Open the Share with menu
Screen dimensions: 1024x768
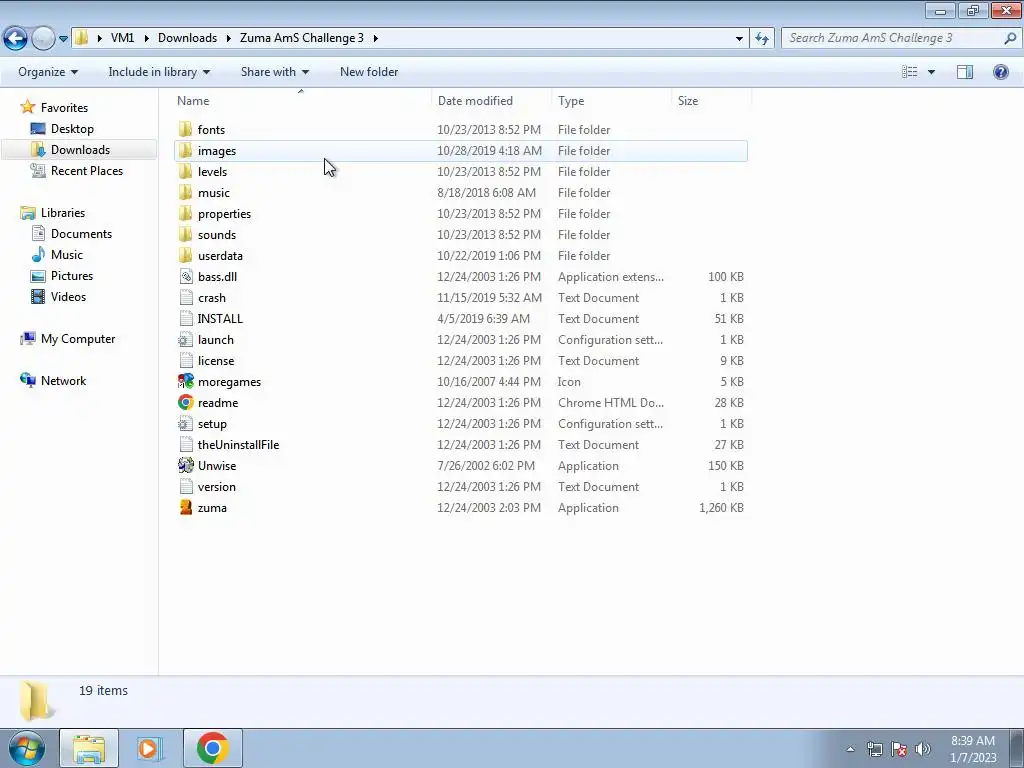click(274, 72)
